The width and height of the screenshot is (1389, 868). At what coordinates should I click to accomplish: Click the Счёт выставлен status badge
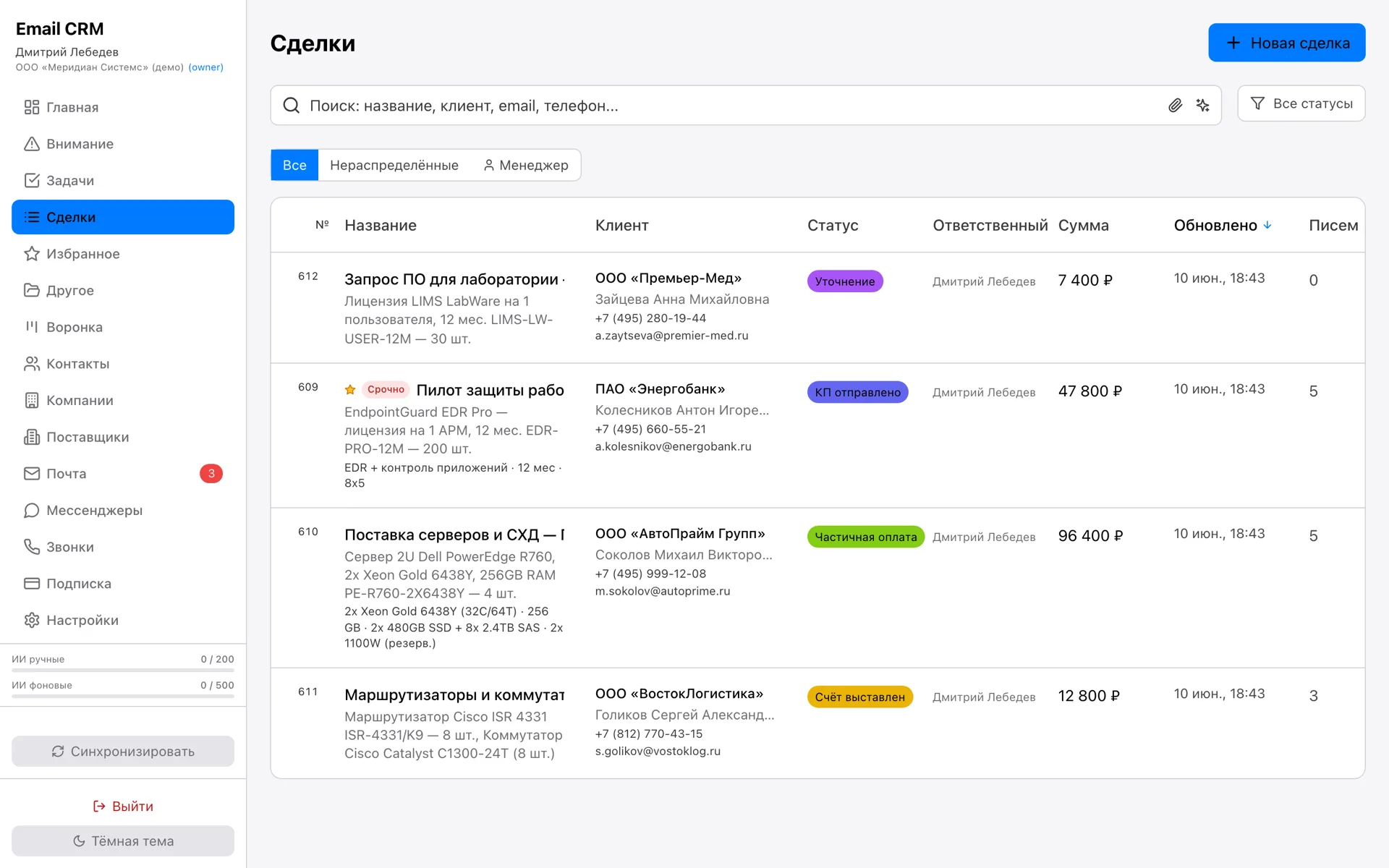coord(859,697)
